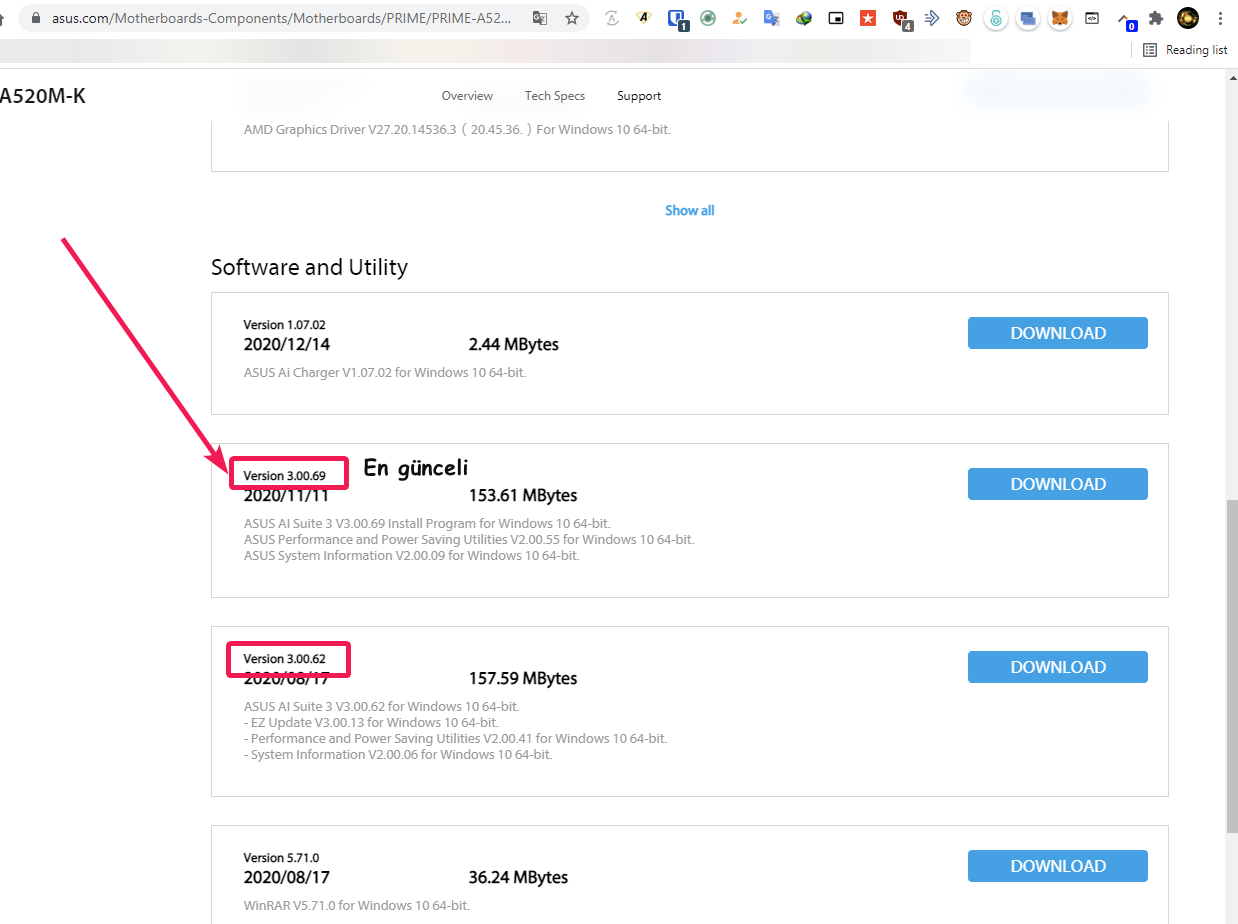Switch to the Overview tab
Screen dimensions: 1238x924
(467, 96)
